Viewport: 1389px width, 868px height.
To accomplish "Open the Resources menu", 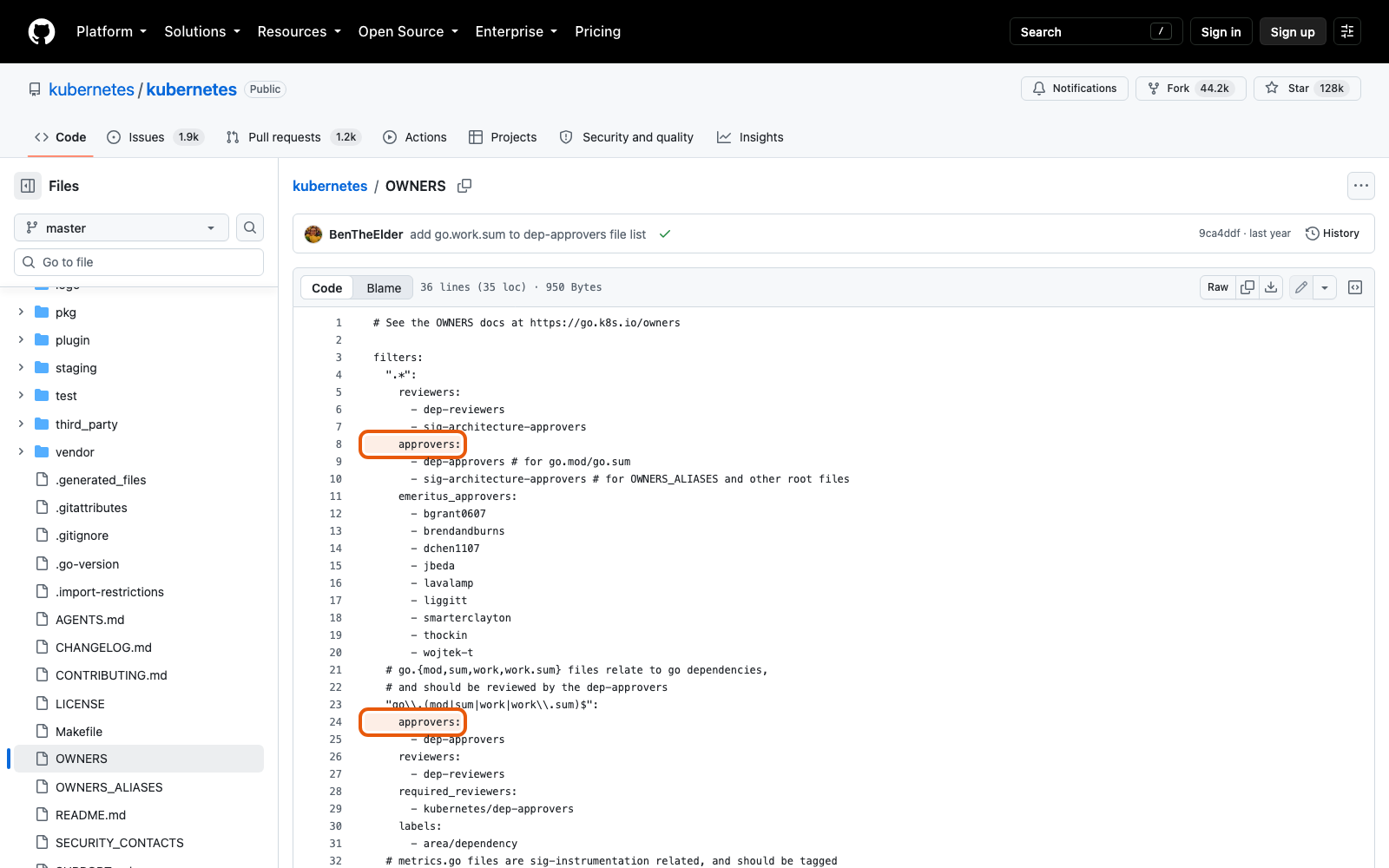I will (x=299, y=31).
